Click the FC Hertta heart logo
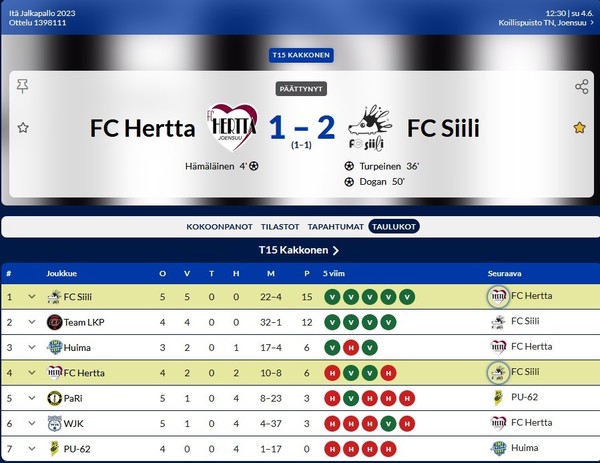Screen dimensions: 600x463 click(232, 127)
